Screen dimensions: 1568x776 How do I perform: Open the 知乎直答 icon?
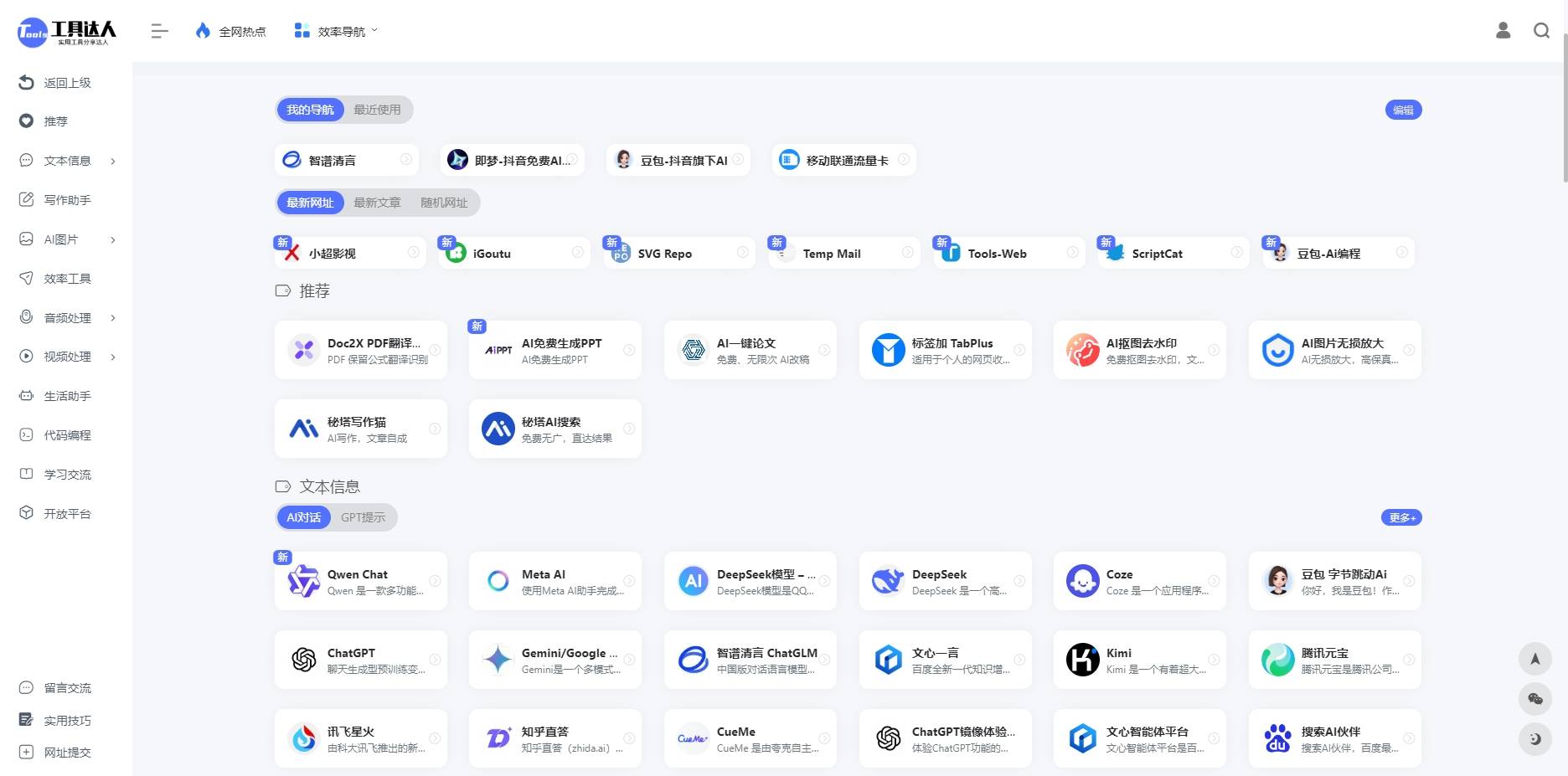tap(498, 738)
